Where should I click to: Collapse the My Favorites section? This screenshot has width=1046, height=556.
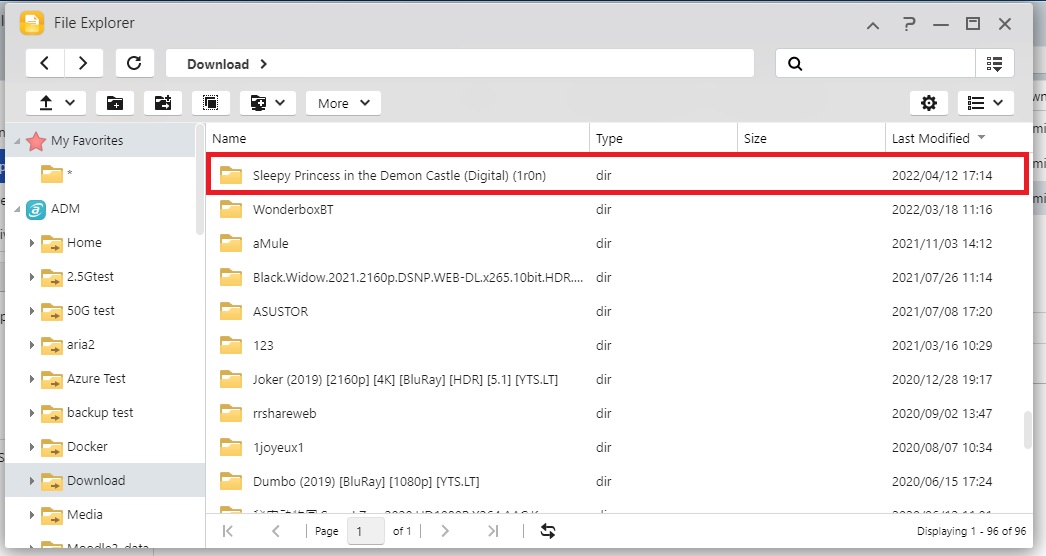(x=17, y=141)
